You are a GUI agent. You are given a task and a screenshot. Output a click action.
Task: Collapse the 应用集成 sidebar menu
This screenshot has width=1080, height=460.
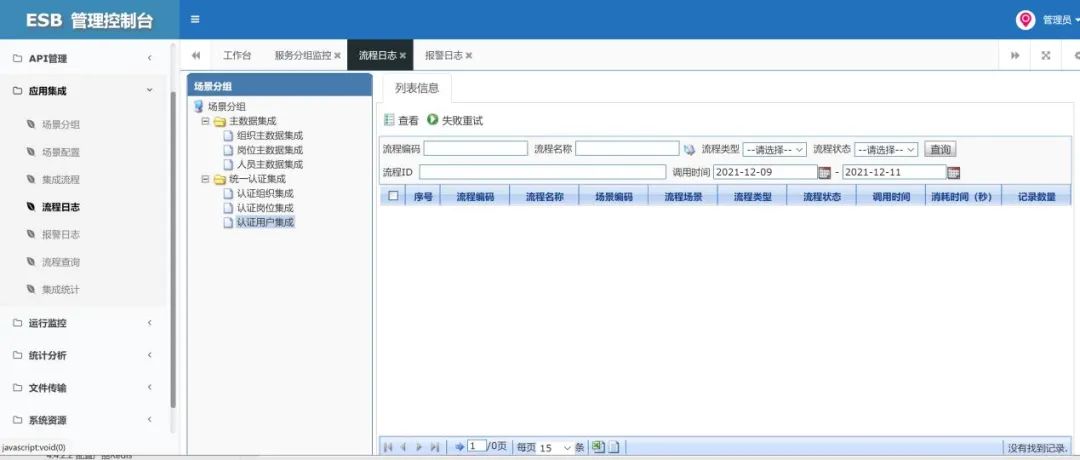(x=83, y=91)
